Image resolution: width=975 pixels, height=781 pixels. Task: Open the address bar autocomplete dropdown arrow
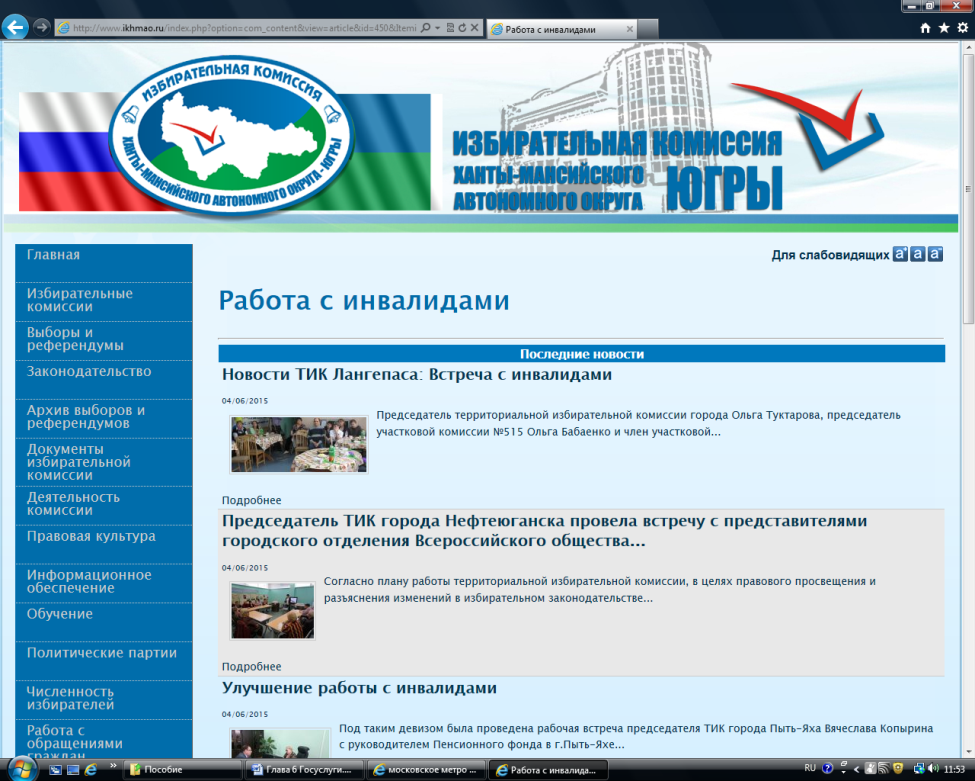[x=438, y=28]
